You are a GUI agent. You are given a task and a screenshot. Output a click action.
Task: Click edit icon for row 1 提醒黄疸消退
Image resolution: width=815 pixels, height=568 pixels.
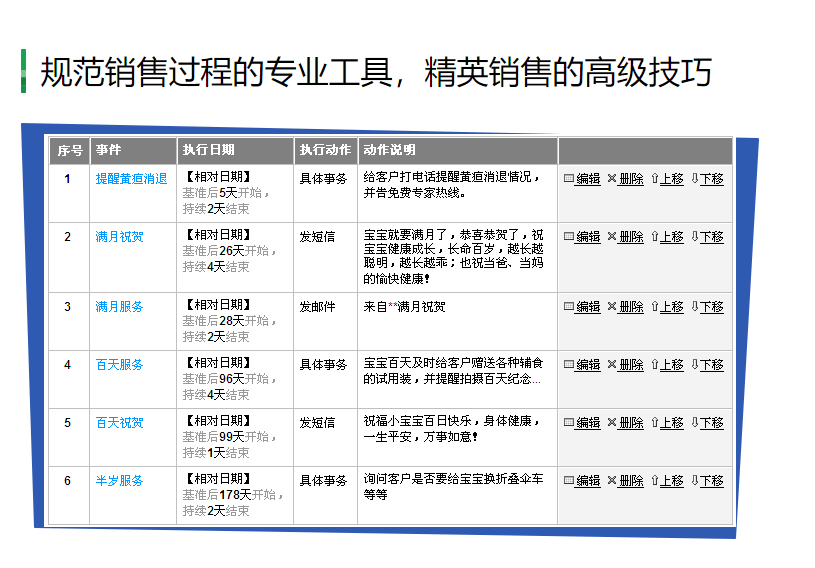(569, 178)
